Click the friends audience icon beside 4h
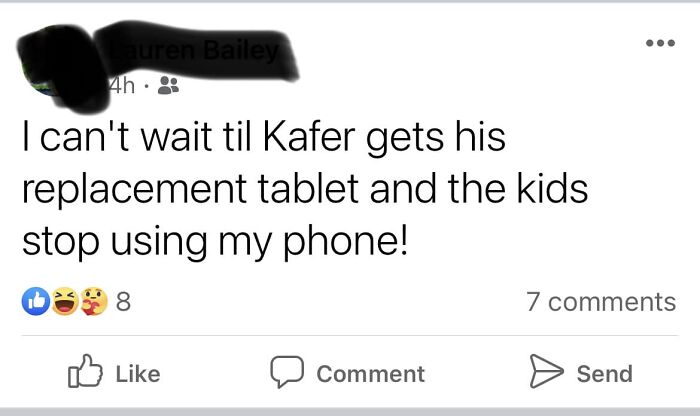The height and width of the screenshot is (416, 700). (x=169, y=85)
